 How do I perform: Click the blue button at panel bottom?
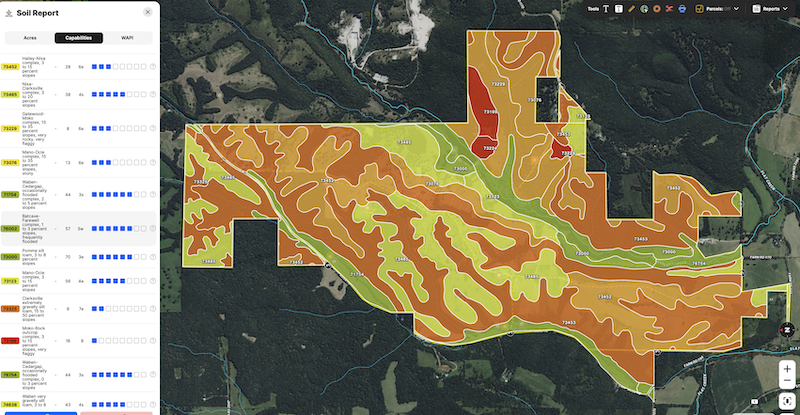click(38, 411)
